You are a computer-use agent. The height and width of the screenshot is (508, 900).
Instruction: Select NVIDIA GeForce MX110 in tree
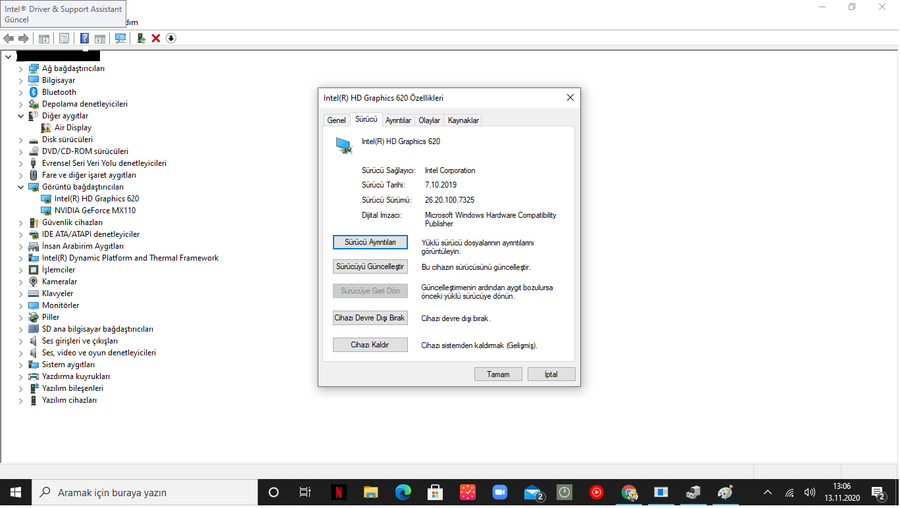(95, 211)
